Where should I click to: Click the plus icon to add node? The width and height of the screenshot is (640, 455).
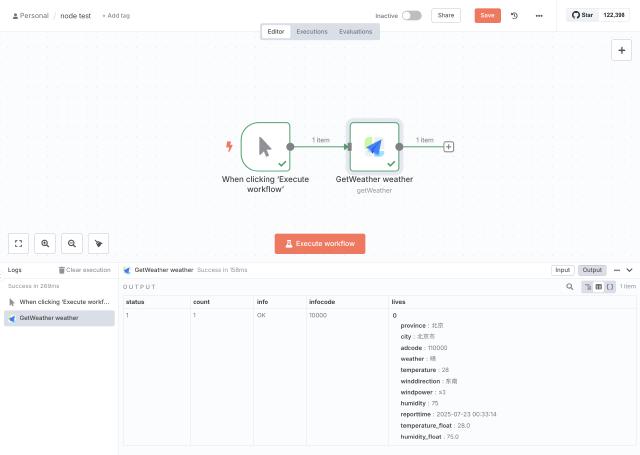coord(619,51)
